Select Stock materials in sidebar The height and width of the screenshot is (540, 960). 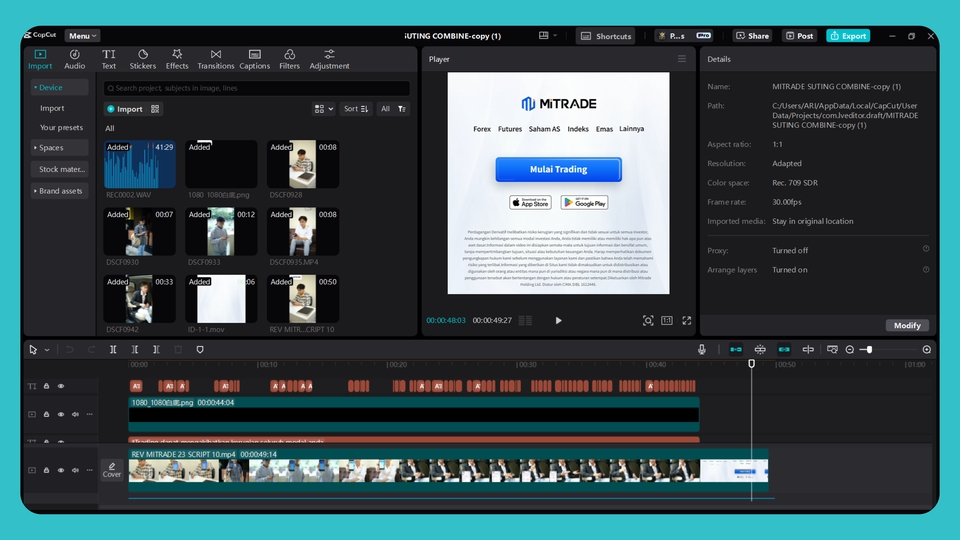click(60, 169)
